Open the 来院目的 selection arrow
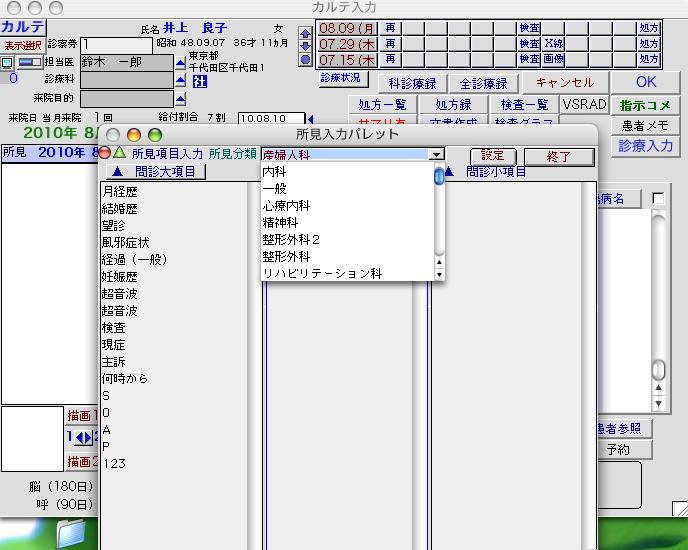The image size is (688, 550). click(x=180, y=100)
